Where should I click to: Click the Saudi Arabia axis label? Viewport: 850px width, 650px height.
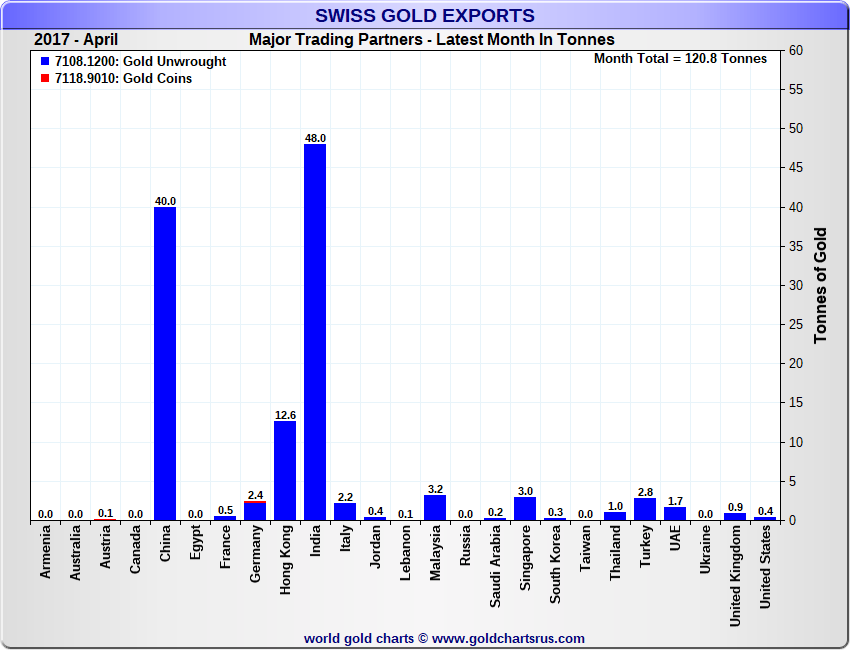click(x=495, y=567)
